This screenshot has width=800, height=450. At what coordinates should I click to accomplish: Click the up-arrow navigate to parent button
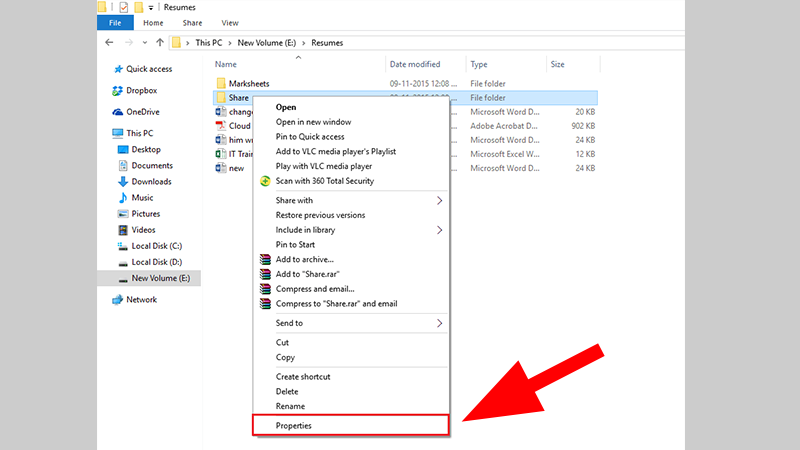point(160,43)
